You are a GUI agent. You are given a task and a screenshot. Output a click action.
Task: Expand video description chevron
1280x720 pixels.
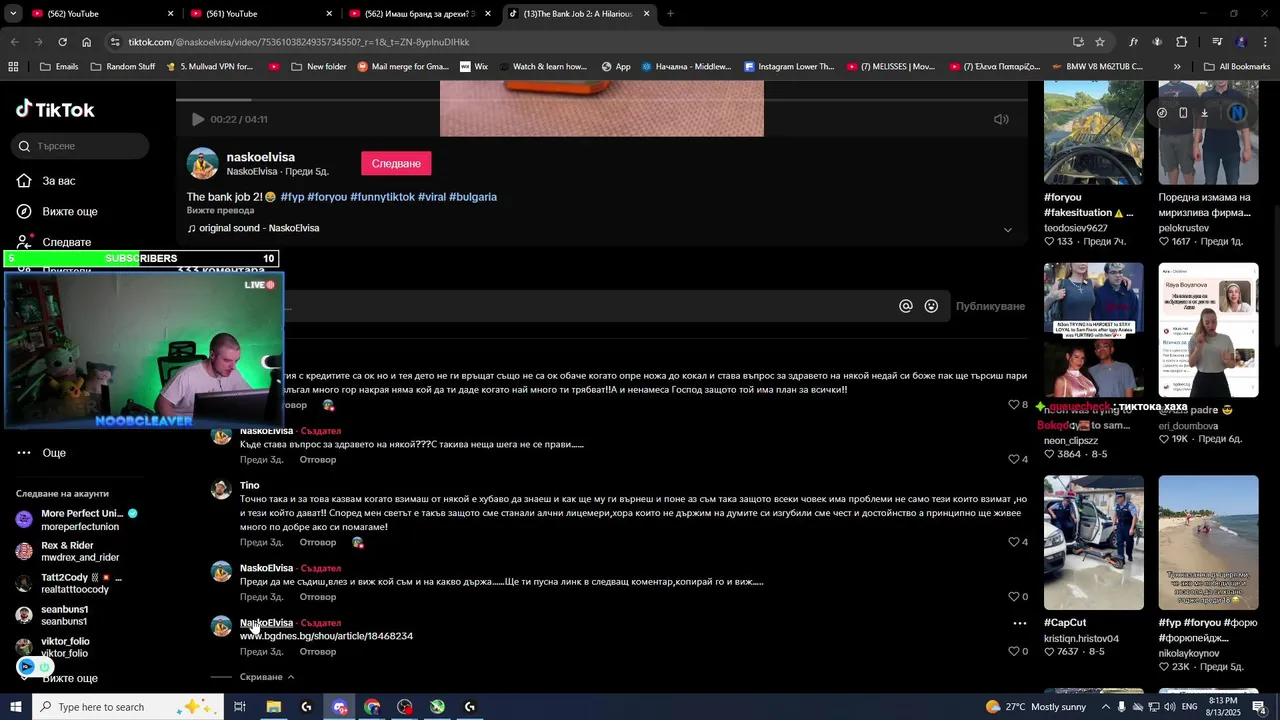[1007, 230]
